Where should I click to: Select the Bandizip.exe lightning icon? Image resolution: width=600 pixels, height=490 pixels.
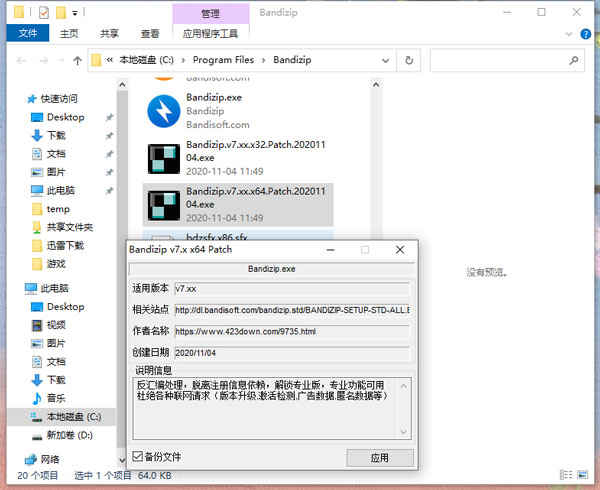coord(164,111)
